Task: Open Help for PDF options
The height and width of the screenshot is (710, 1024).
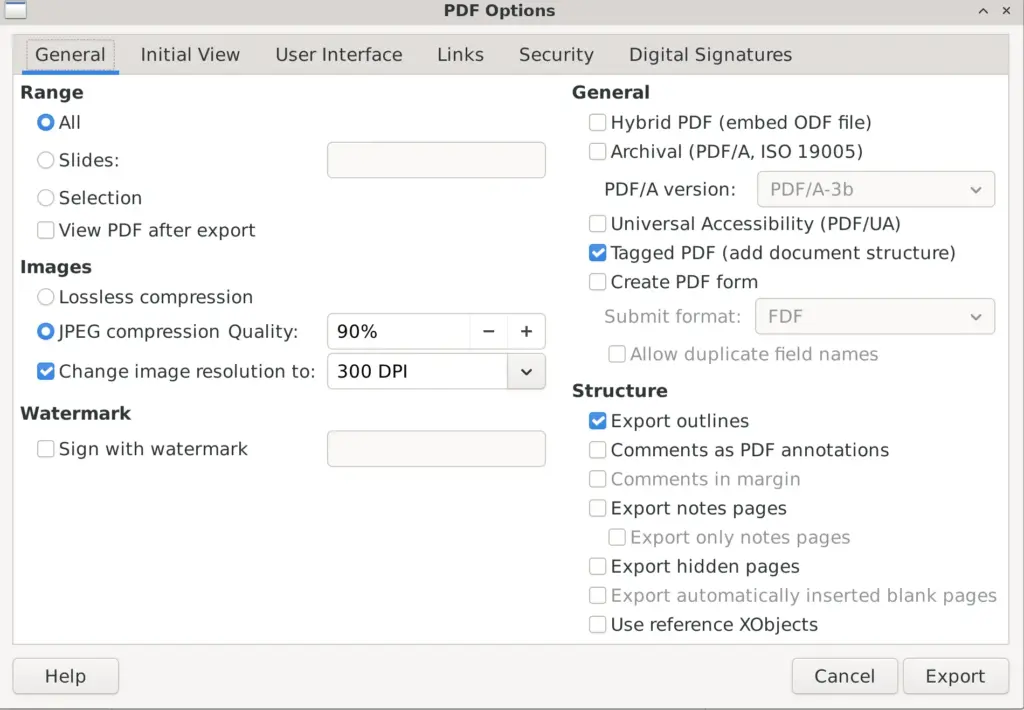Action: click(65, 676)
